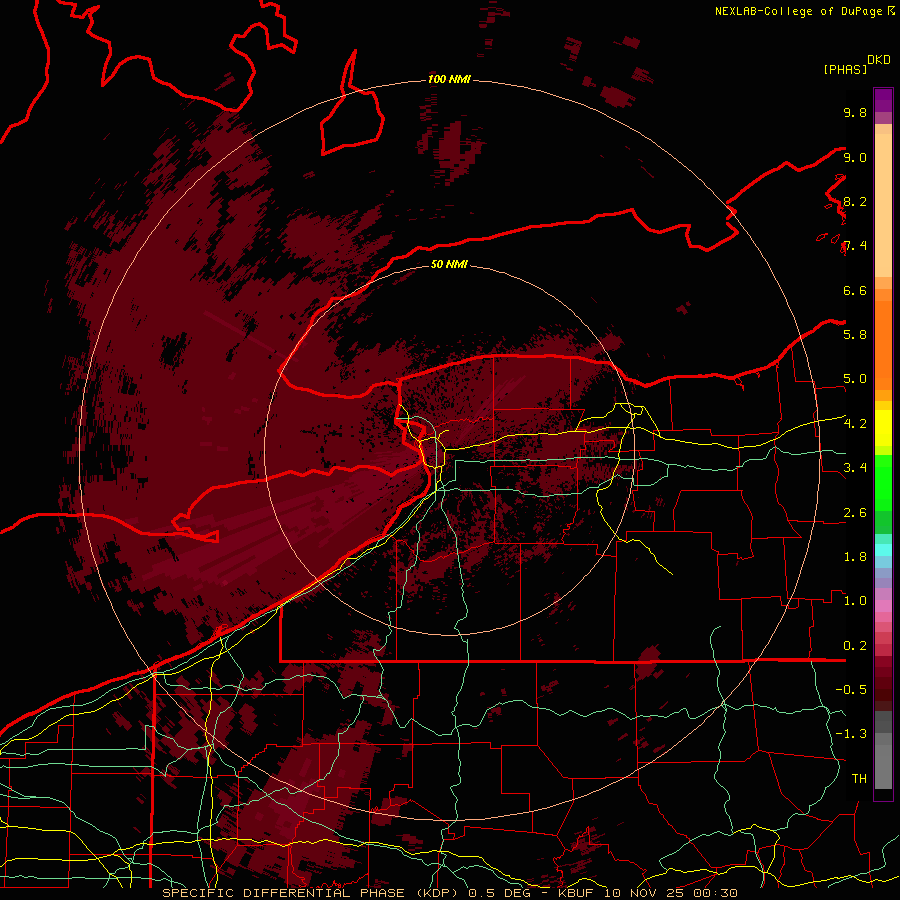Click the 5.0 scale value
Screen dimensions: 900x900
point(855,379)
